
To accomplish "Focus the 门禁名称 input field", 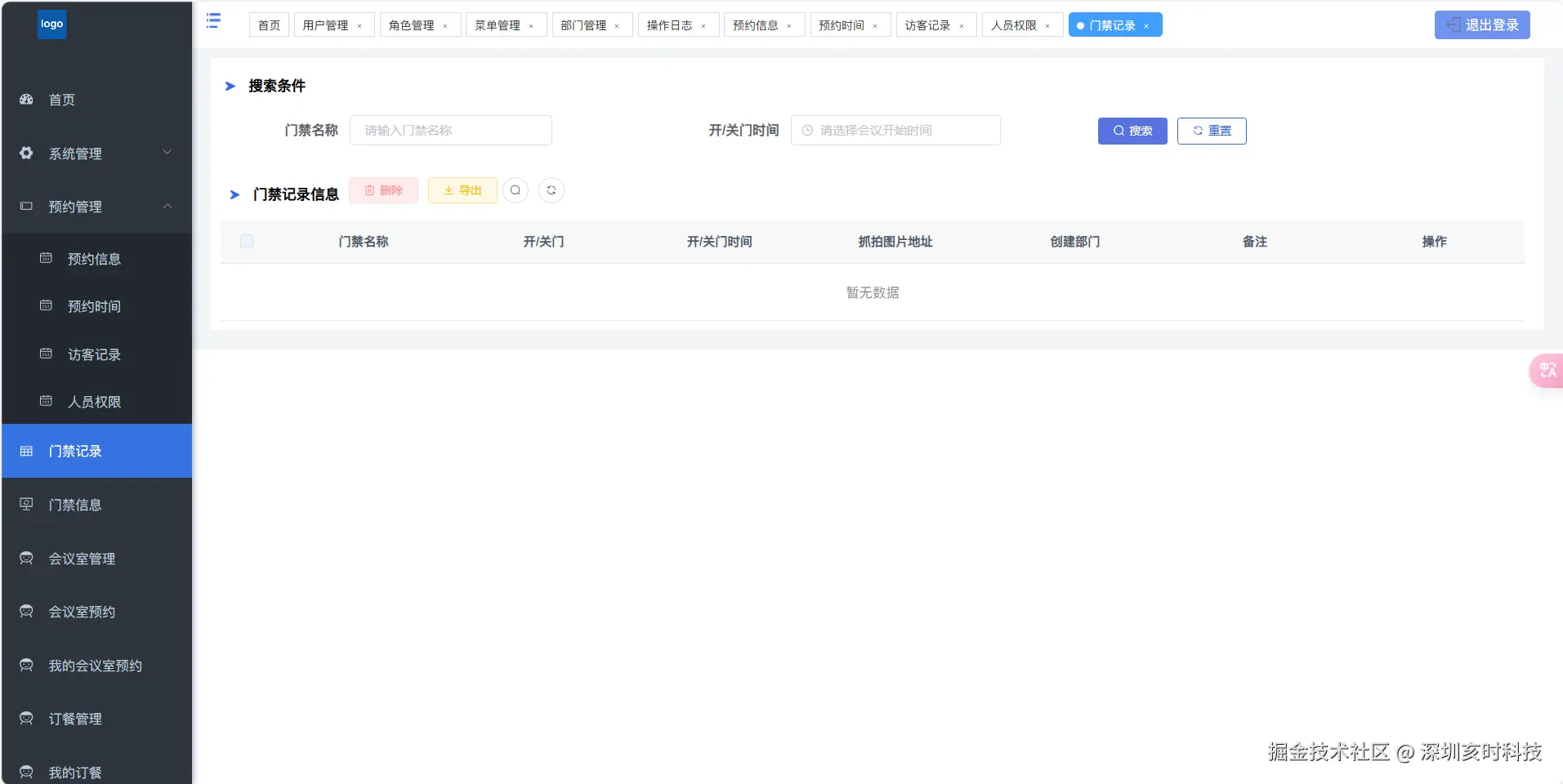I will click(451, 131).
